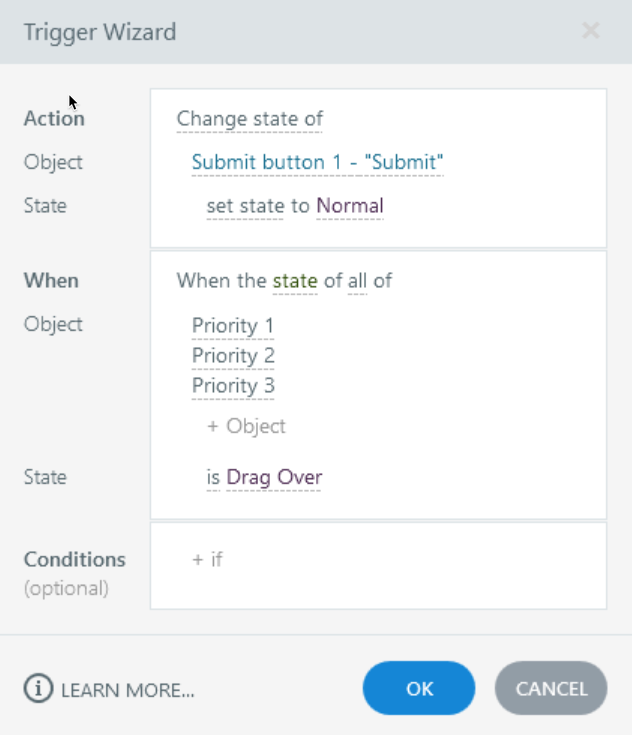Screen dimensions: 632x735
Task: Close the Trigger Wizard dialog
Action: [590, 31]
